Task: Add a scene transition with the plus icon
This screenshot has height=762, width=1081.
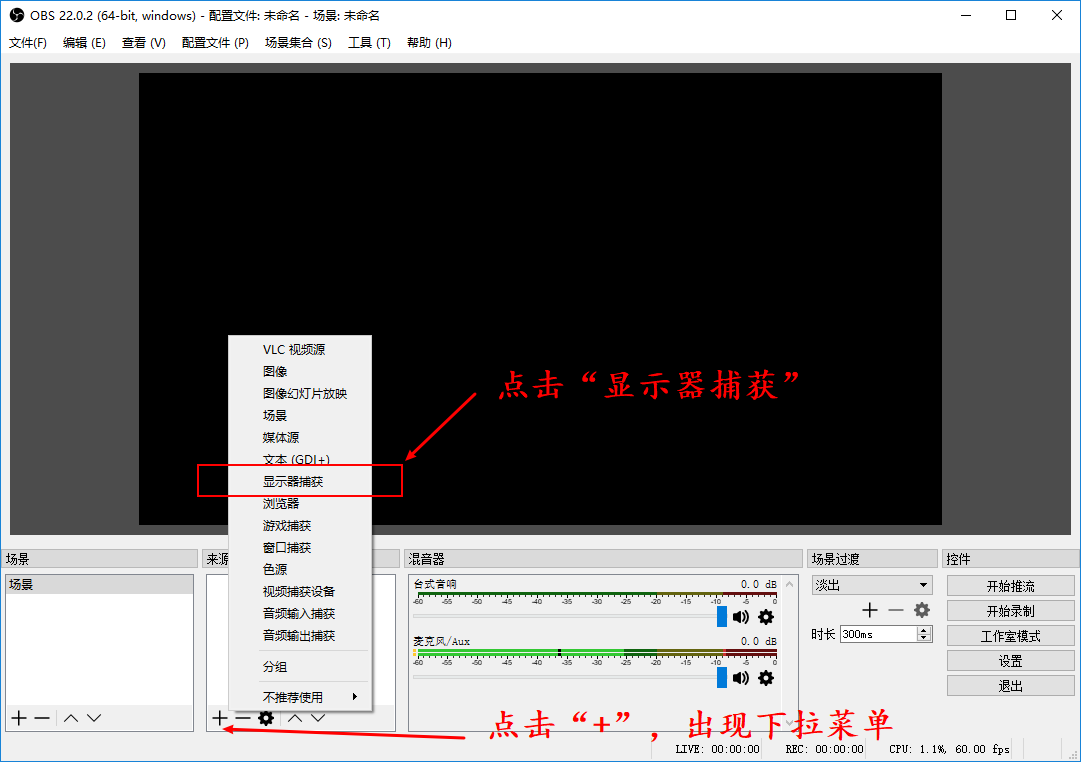Action: click(x=870, y=610)
